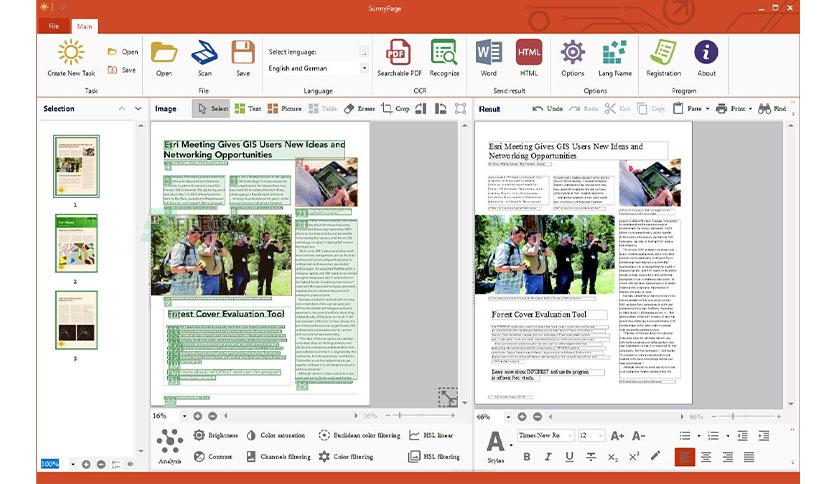The height and width of the screenshot is (484, 836).
Task: Select the Eraser tool in Image toolbar
Action: [x=359, y=109]
